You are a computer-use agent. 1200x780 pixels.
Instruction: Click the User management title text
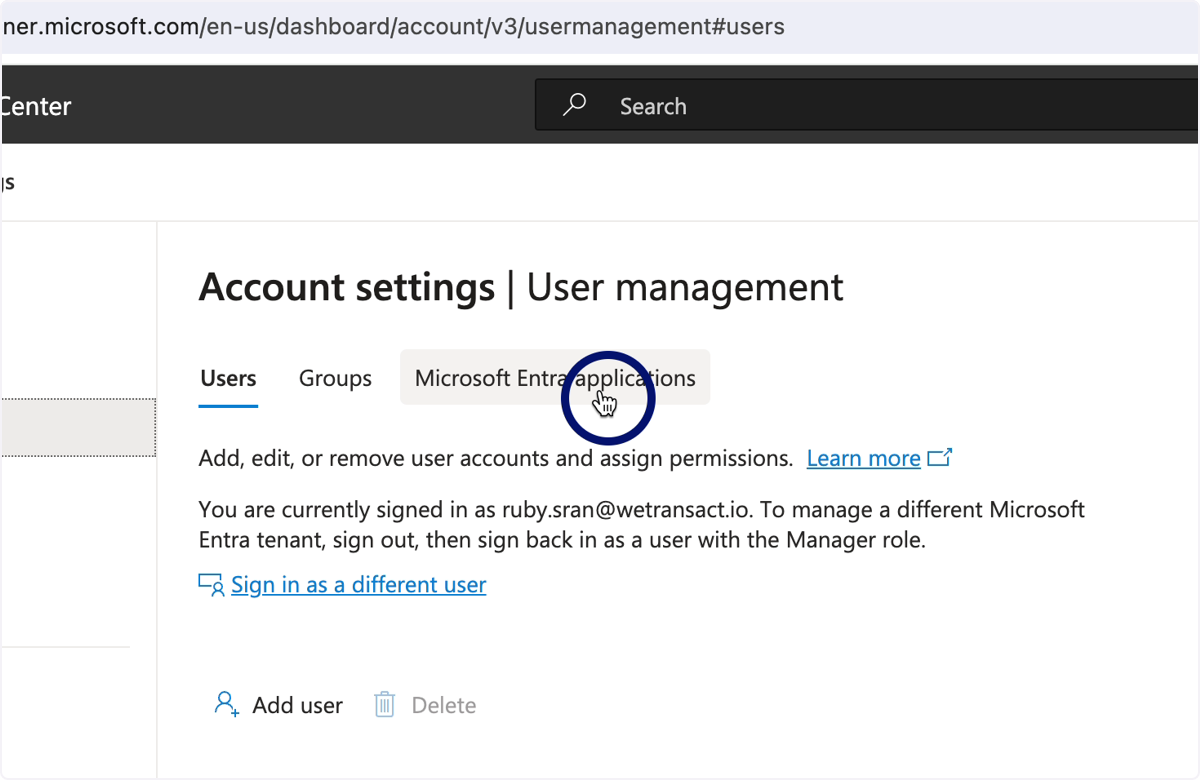tap(685, 288)
